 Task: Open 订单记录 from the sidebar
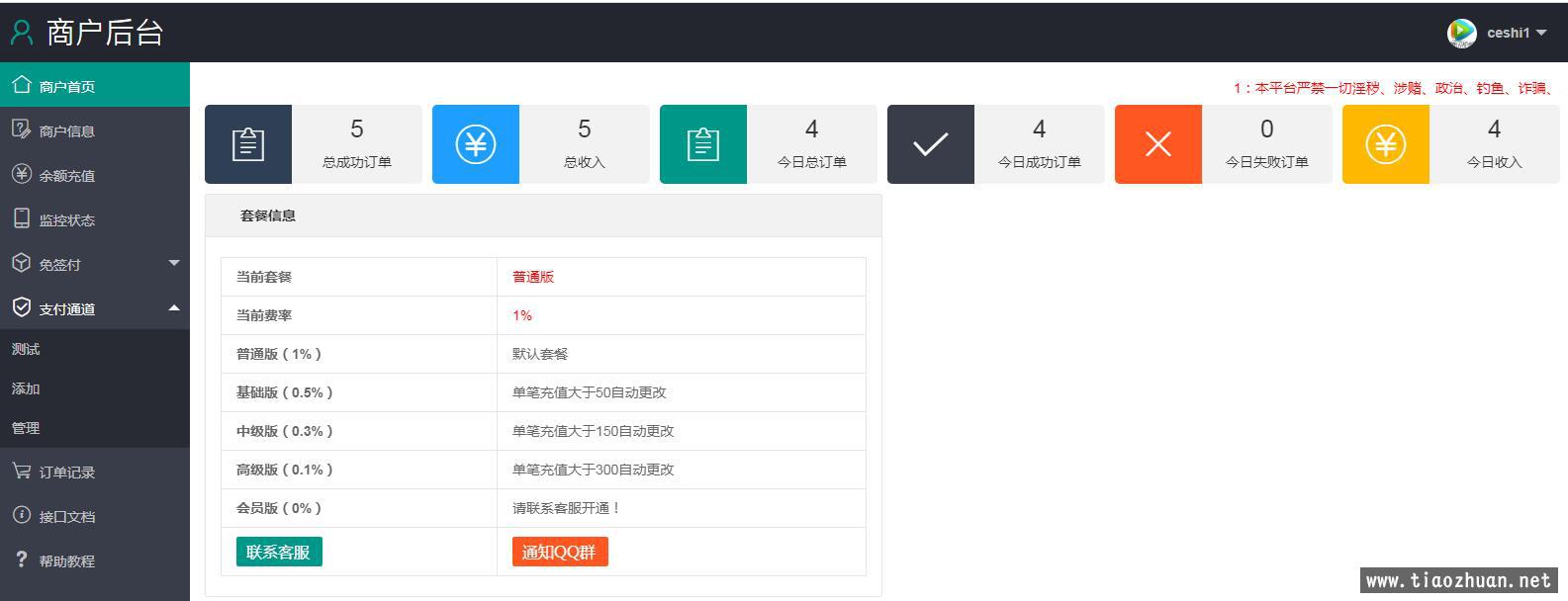pyautogui.click(x=67, y=472)
